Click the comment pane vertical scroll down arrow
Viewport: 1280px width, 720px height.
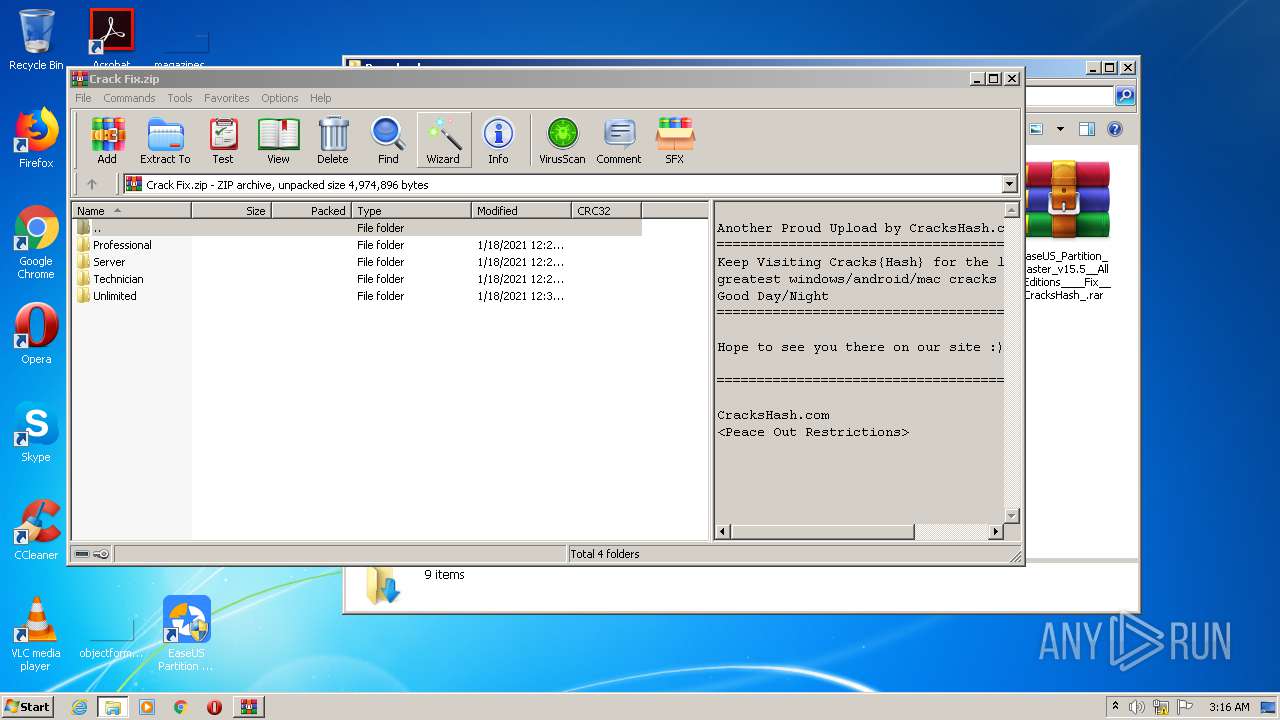click(1011, 515)
